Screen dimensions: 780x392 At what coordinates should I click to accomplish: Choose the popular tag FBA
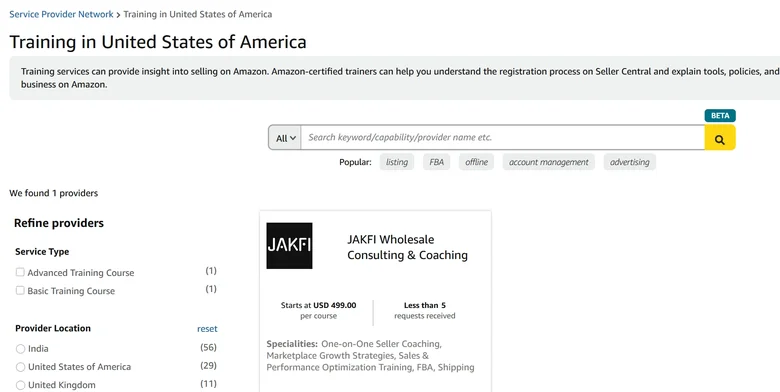436,162
